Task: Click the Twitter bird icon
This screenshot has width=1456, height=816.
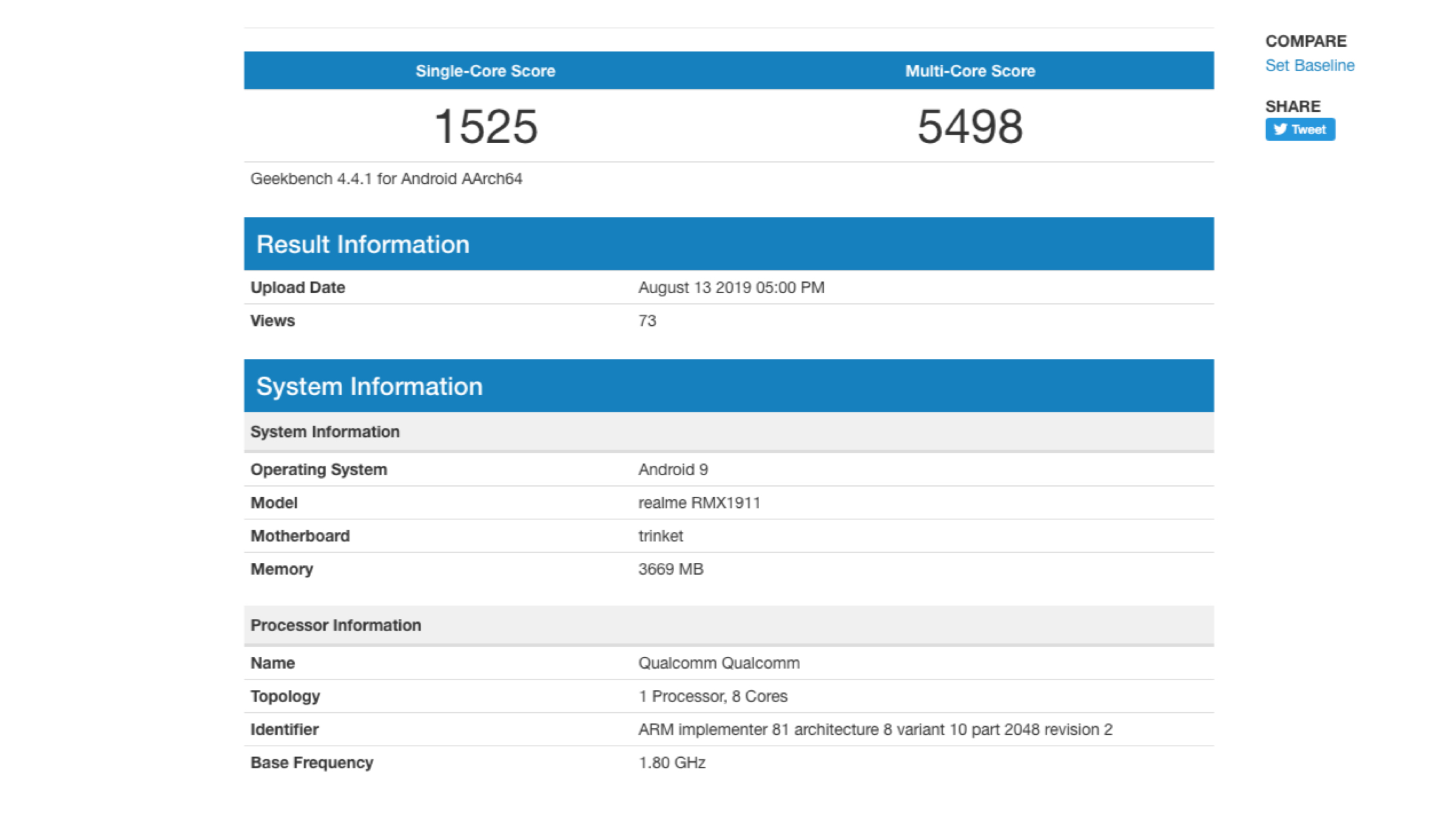Action: [1280, 129]
